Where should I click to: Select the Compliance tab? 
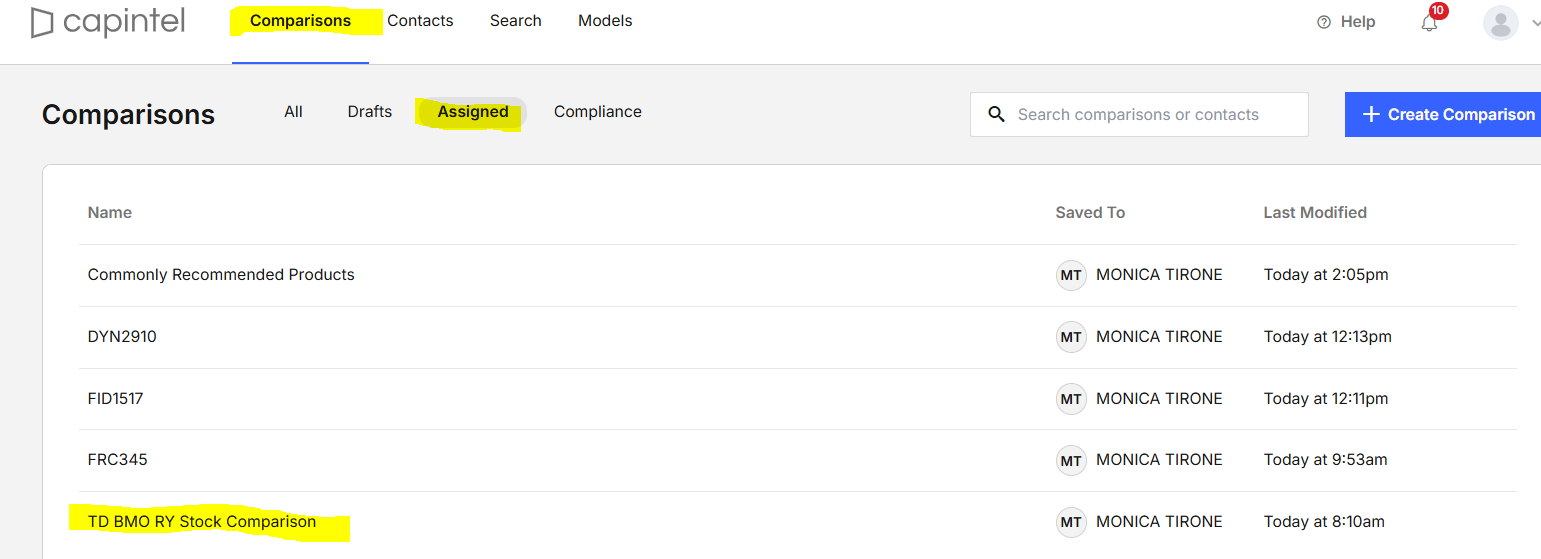point(598,112)
